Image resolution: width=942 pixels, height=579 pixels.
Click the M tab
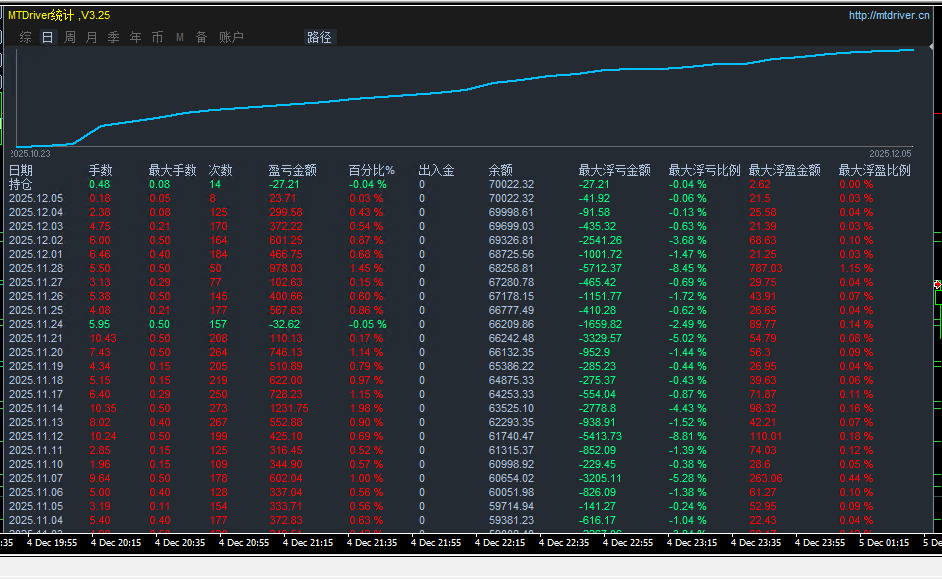tap(180, 37)
